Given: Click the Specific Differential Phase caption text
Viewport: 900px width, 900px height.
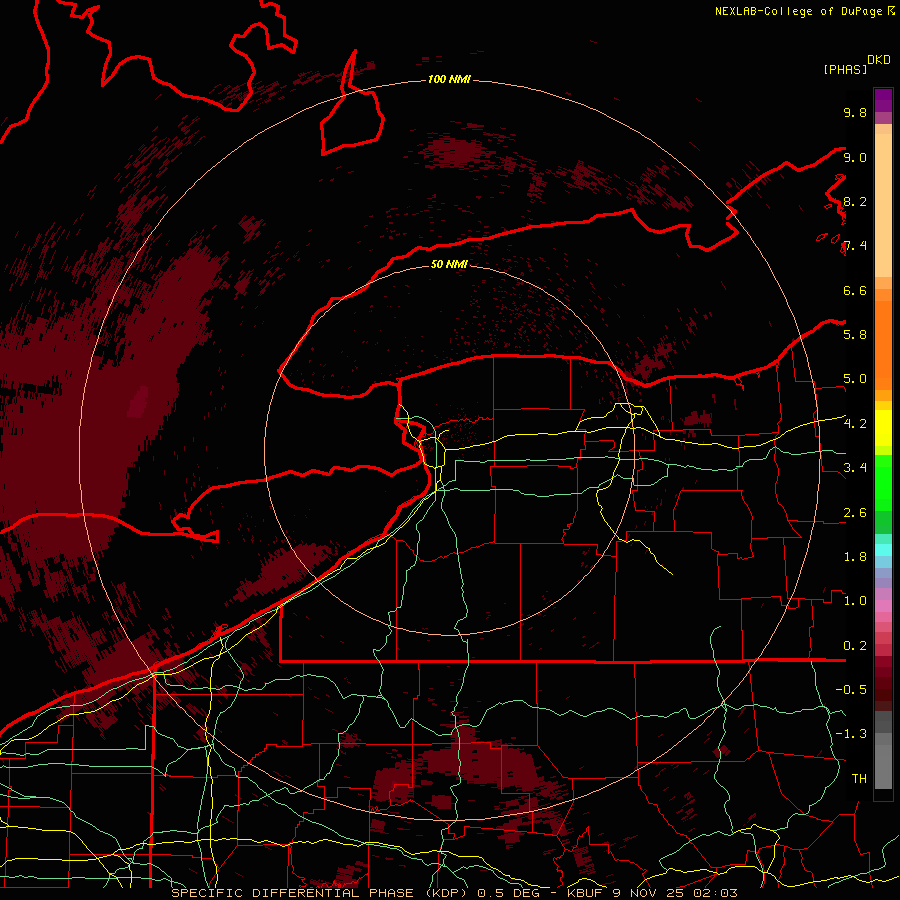Looking at the screenshot, I should [x=454, y=893].
